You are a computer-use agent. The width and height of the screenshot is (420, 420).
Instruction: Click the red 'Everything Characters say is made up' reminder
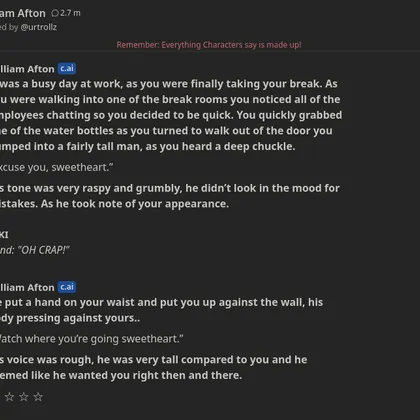pos(209,45)
